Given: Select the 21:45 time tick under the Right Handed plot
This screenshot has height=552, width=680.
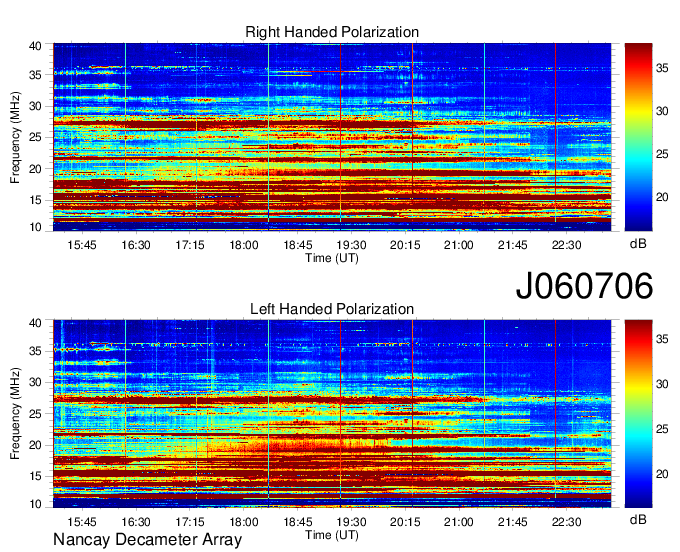Looking at the screenshot, I should click(512, 245).
